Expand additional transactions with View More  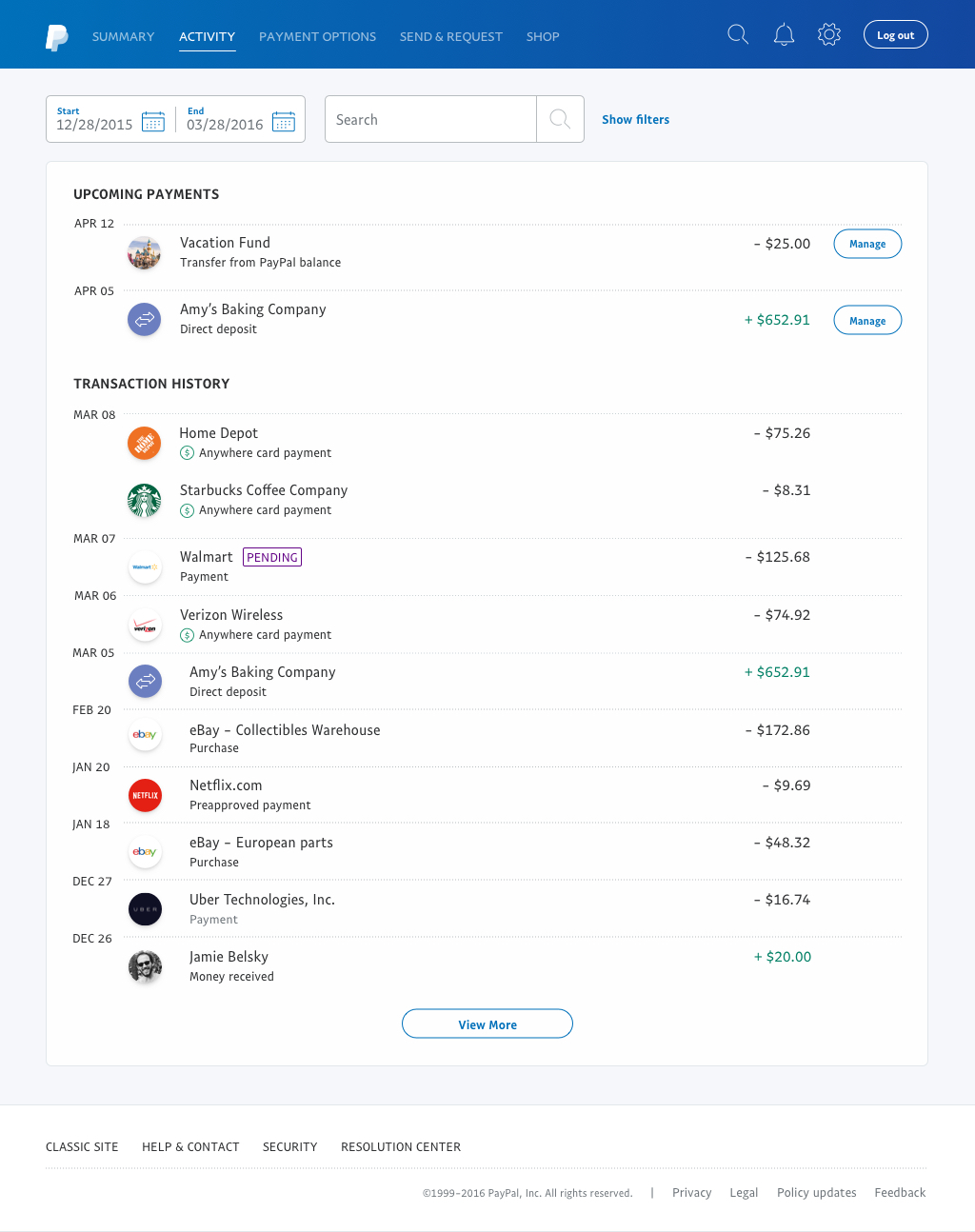[487, 1023]
